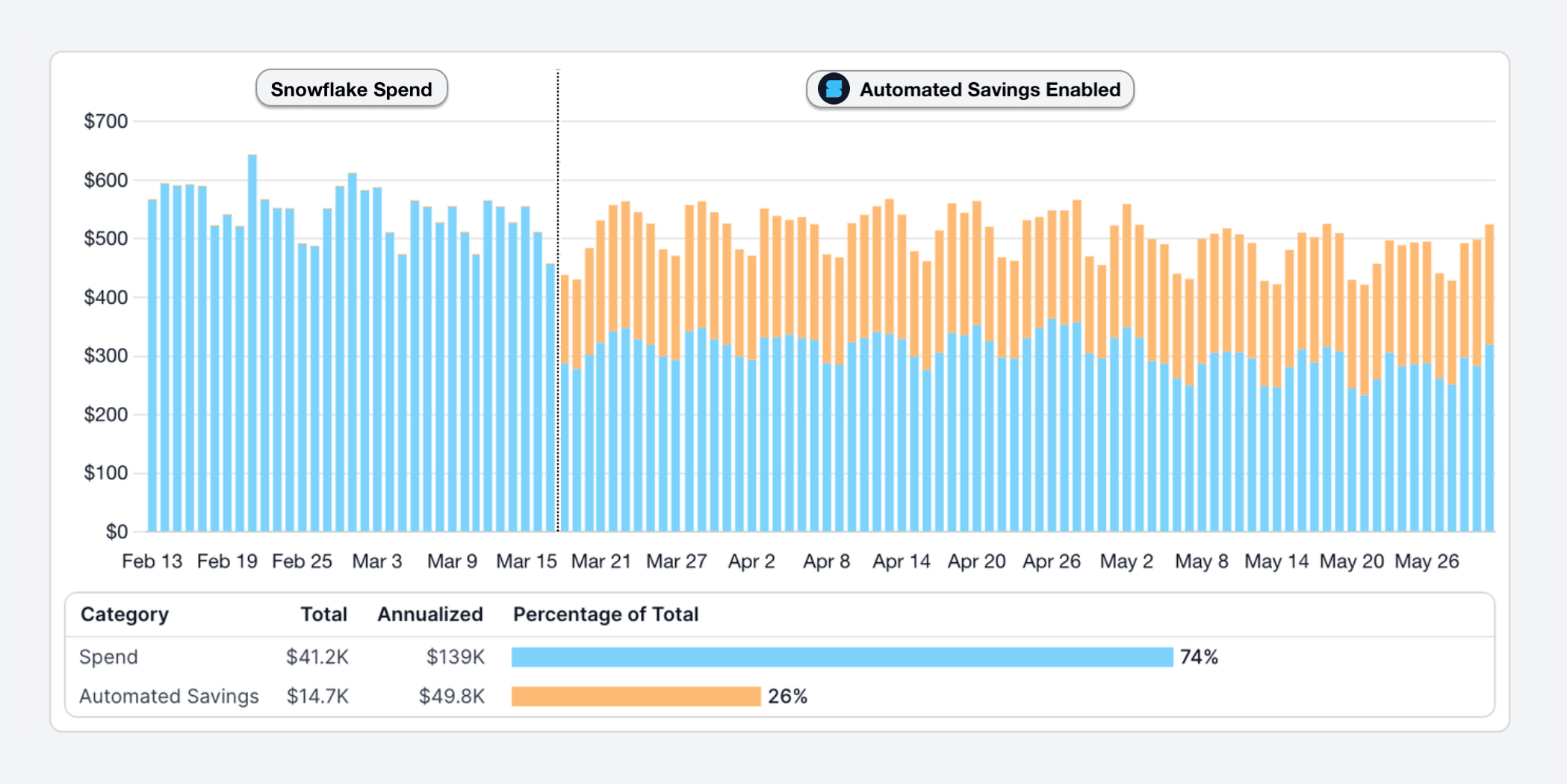
Task: Click the Feb 25 x-axis label
Action: click(x=302, y=561)
